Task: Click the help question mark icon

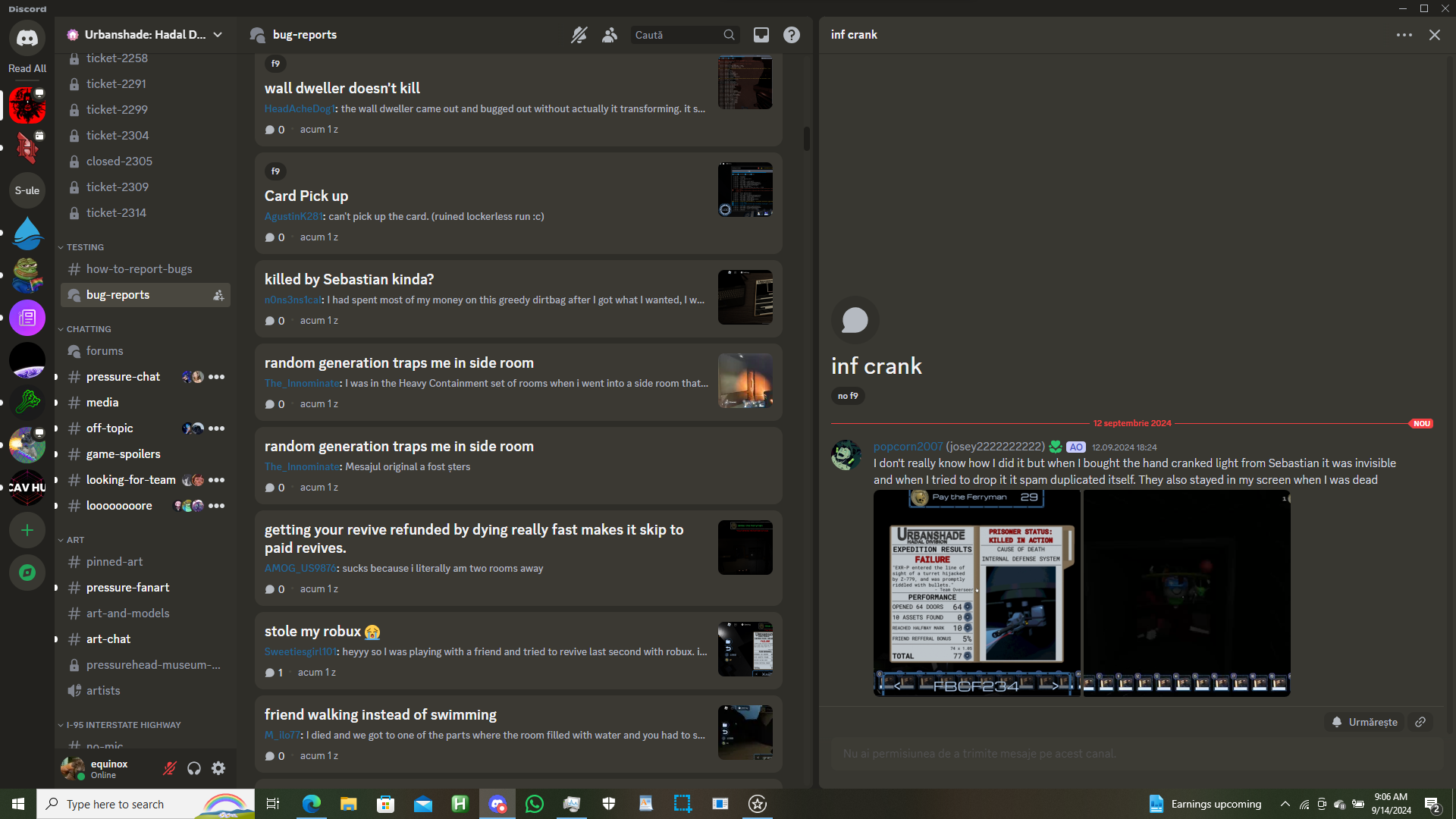Action: coord(792,35)
